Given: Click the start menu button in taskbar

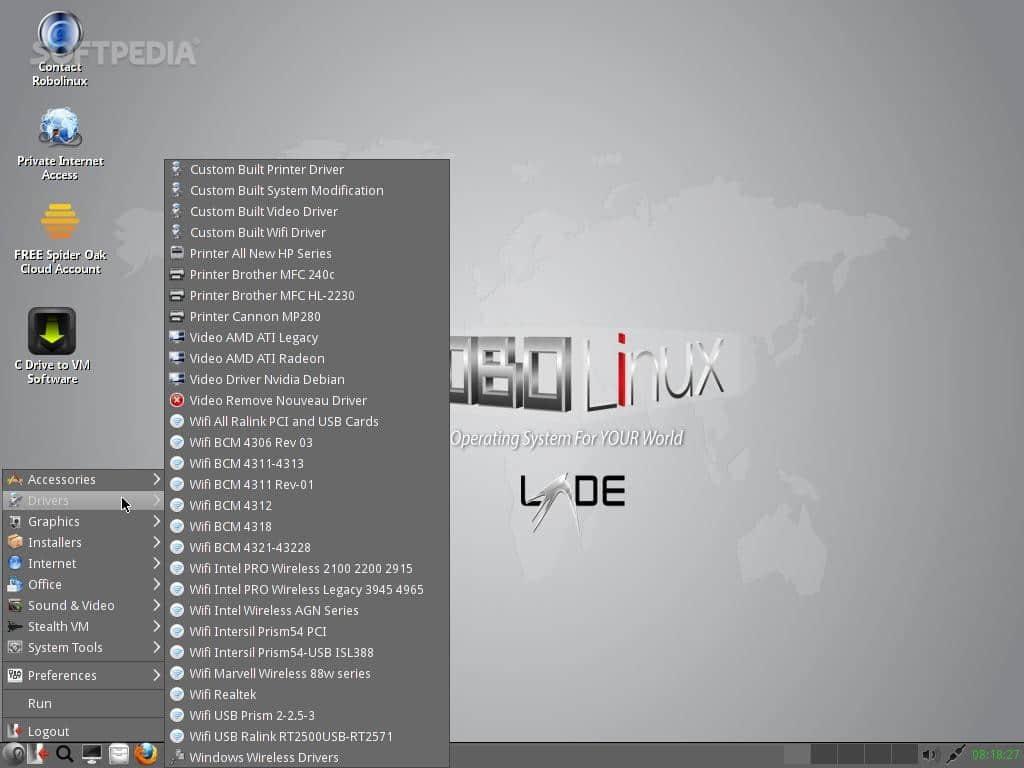Looking at the screenshot, I should (x=14, y=754).
